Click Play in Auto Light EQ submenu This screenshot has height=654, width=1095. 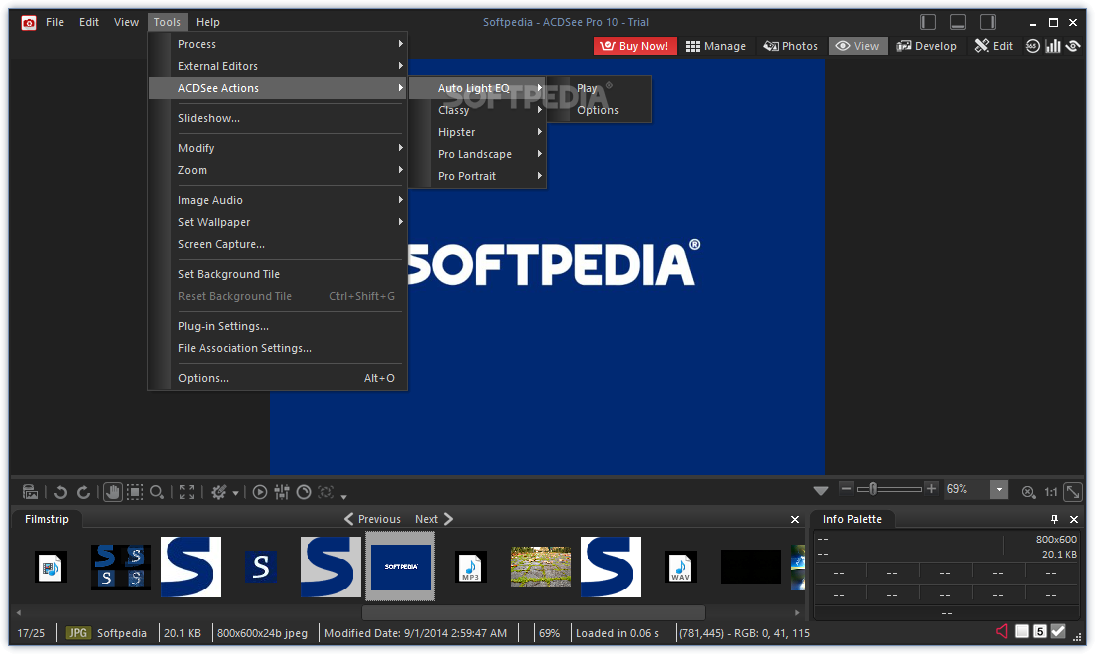tap(600, 89)
